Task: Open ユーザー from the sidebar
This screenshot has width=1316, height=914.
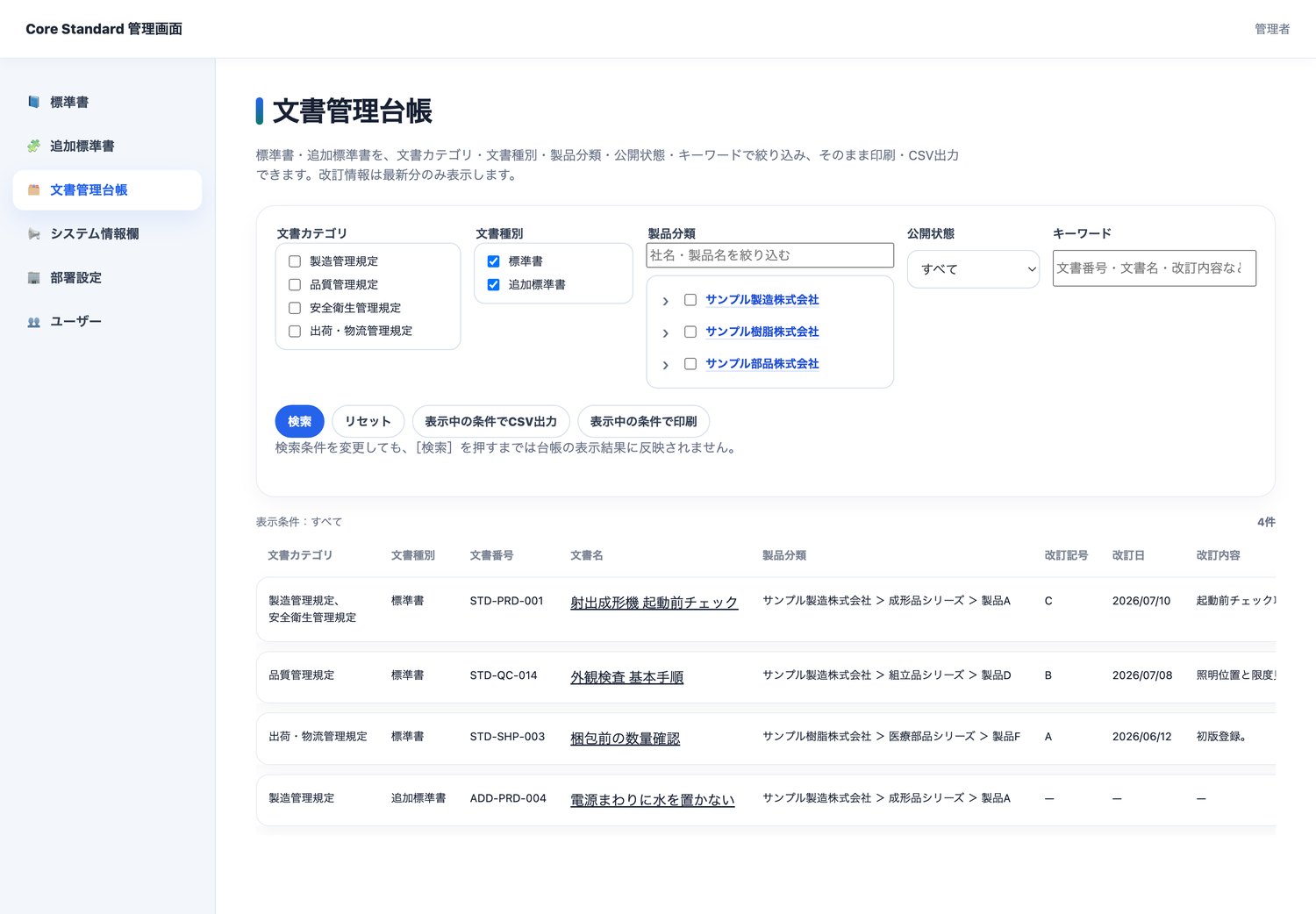Action: point(107,322)
